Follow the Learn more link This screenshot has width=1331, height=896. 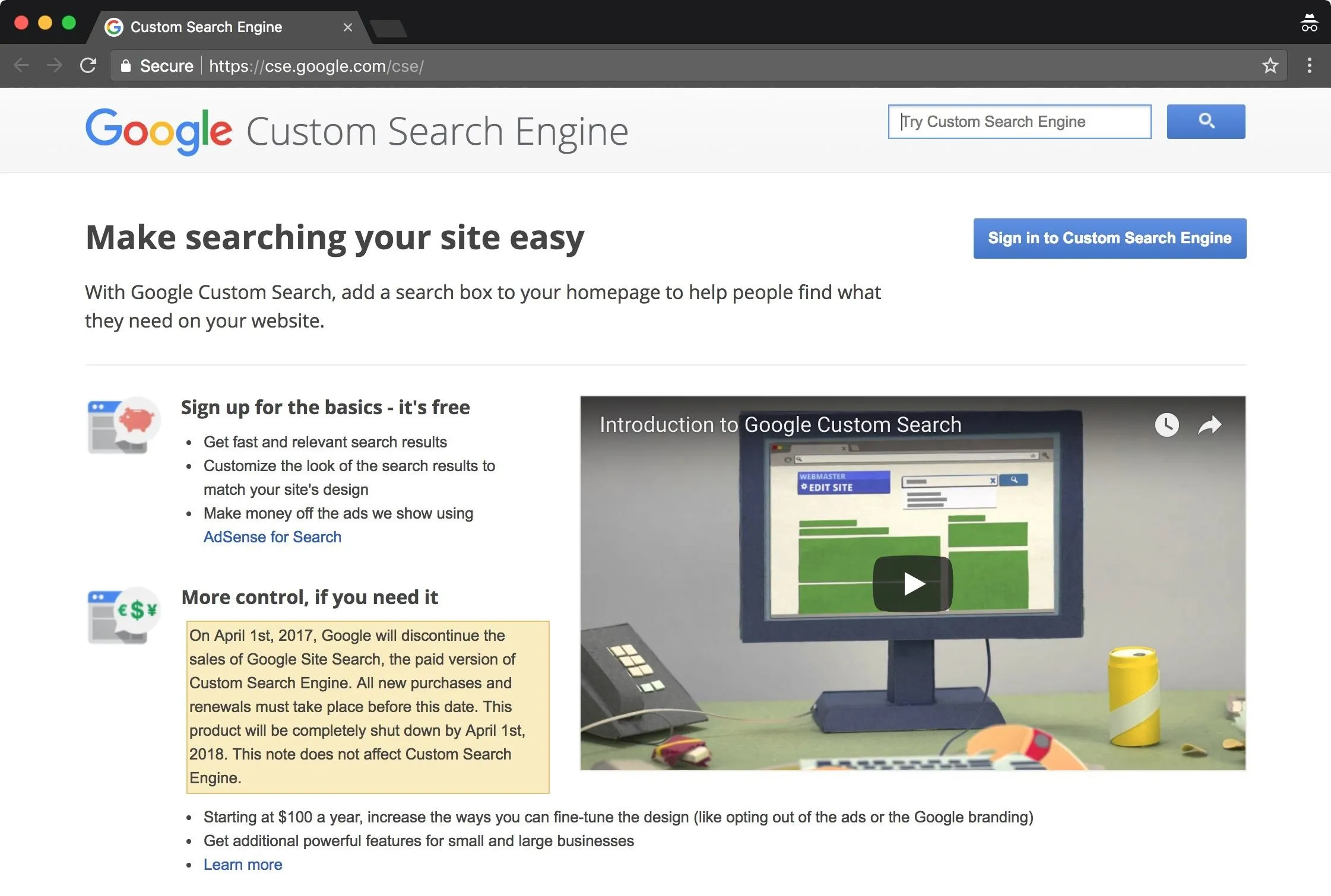[x=243, y=865]
